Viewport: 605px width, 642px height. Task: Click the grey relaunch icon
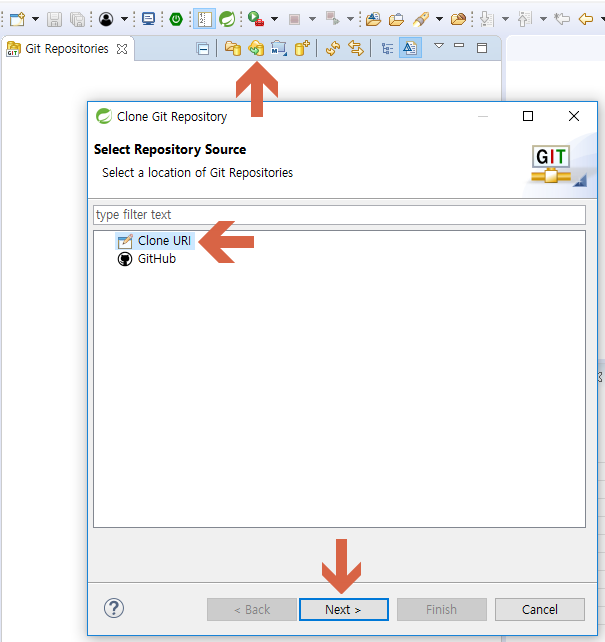[x=332, y=18]
